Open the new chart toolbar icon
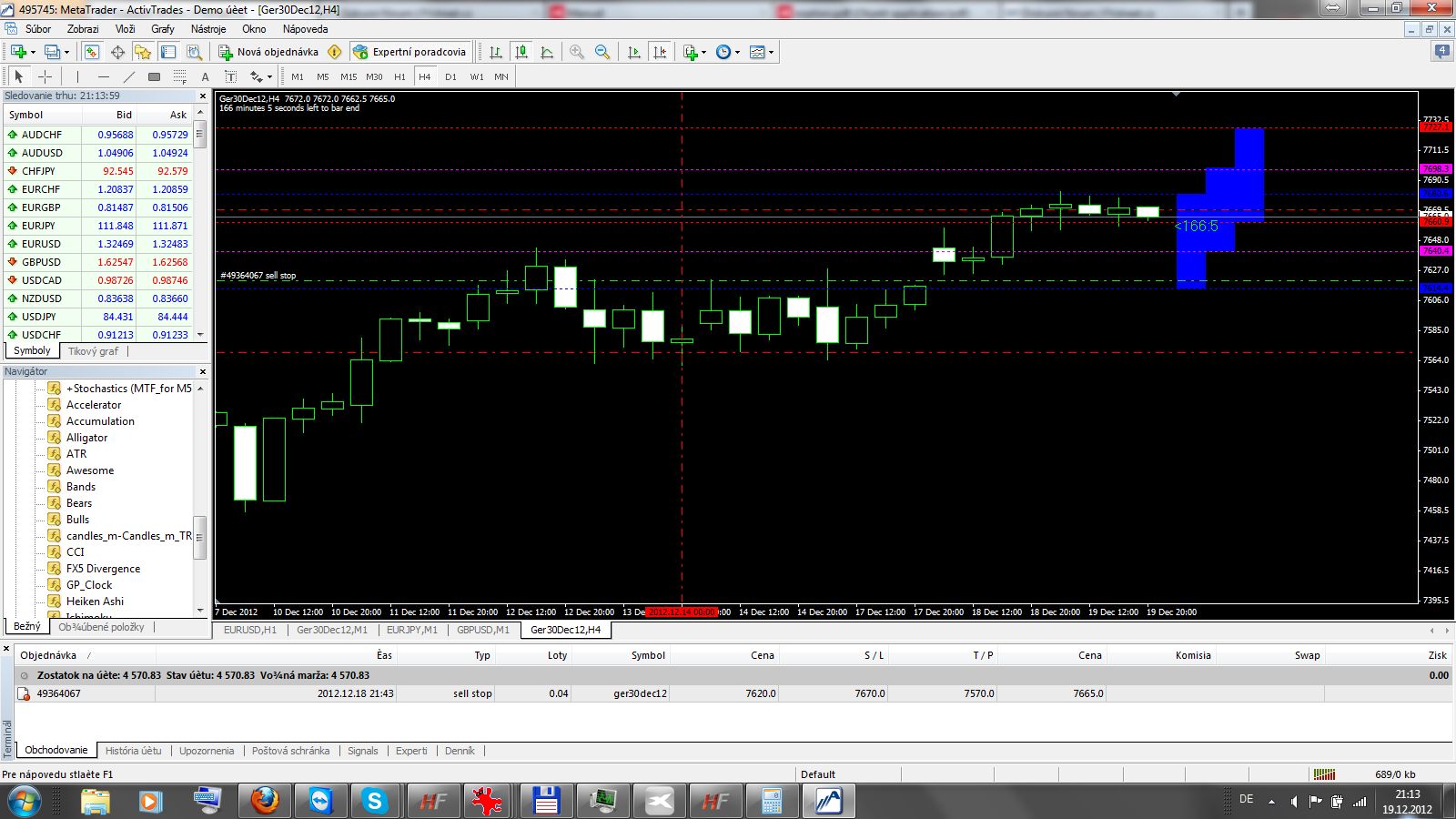This screenshot has height=819, width=1456. pyautogui.click(x=18, y=52)
